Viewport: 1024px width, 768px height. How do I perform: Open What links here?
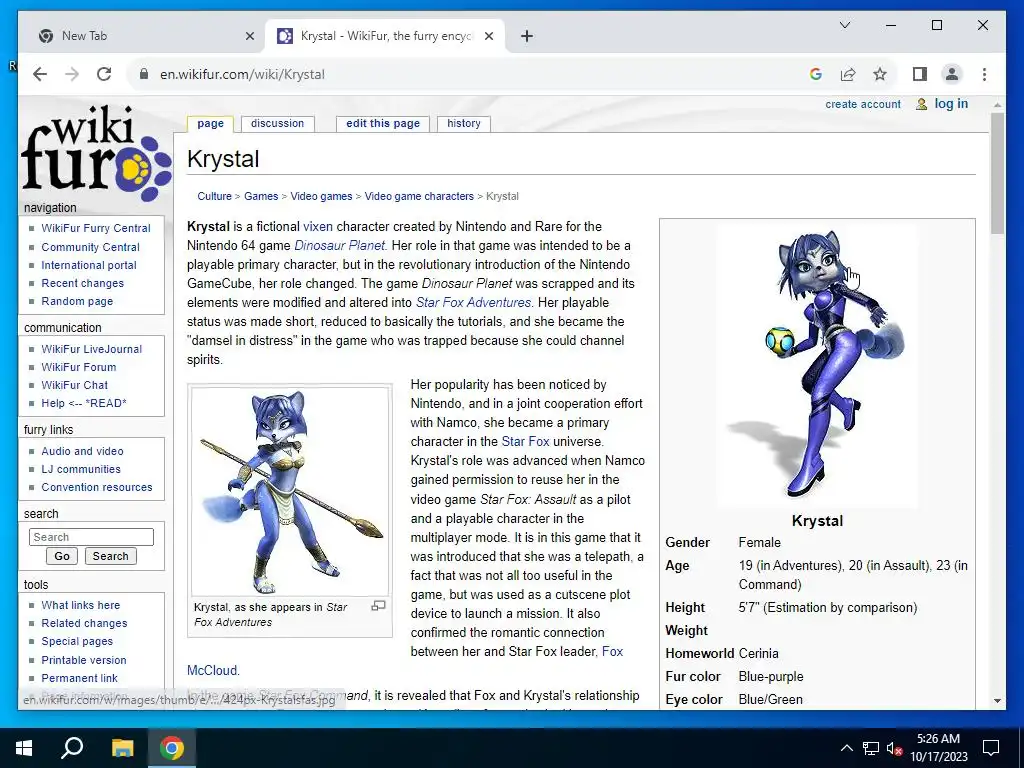(x=80, y=605)
